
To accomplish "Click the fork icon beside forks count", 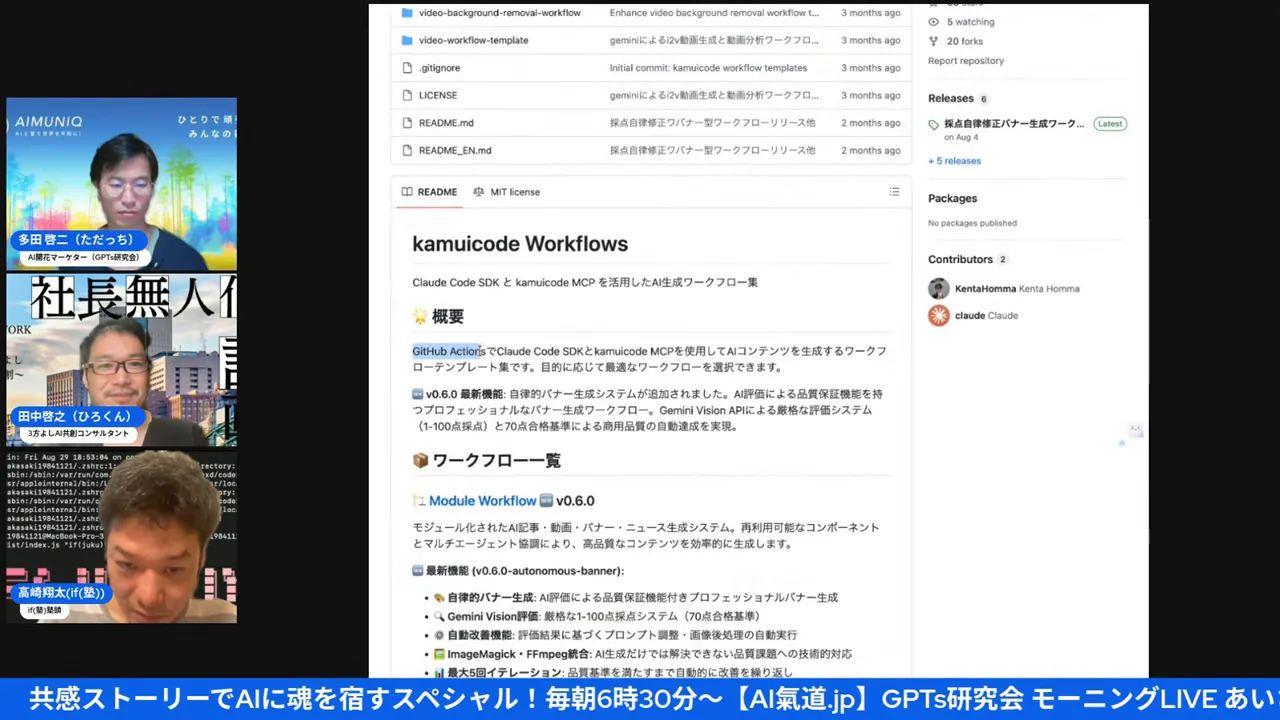I will pyautogui.click(x=934, y=41).
